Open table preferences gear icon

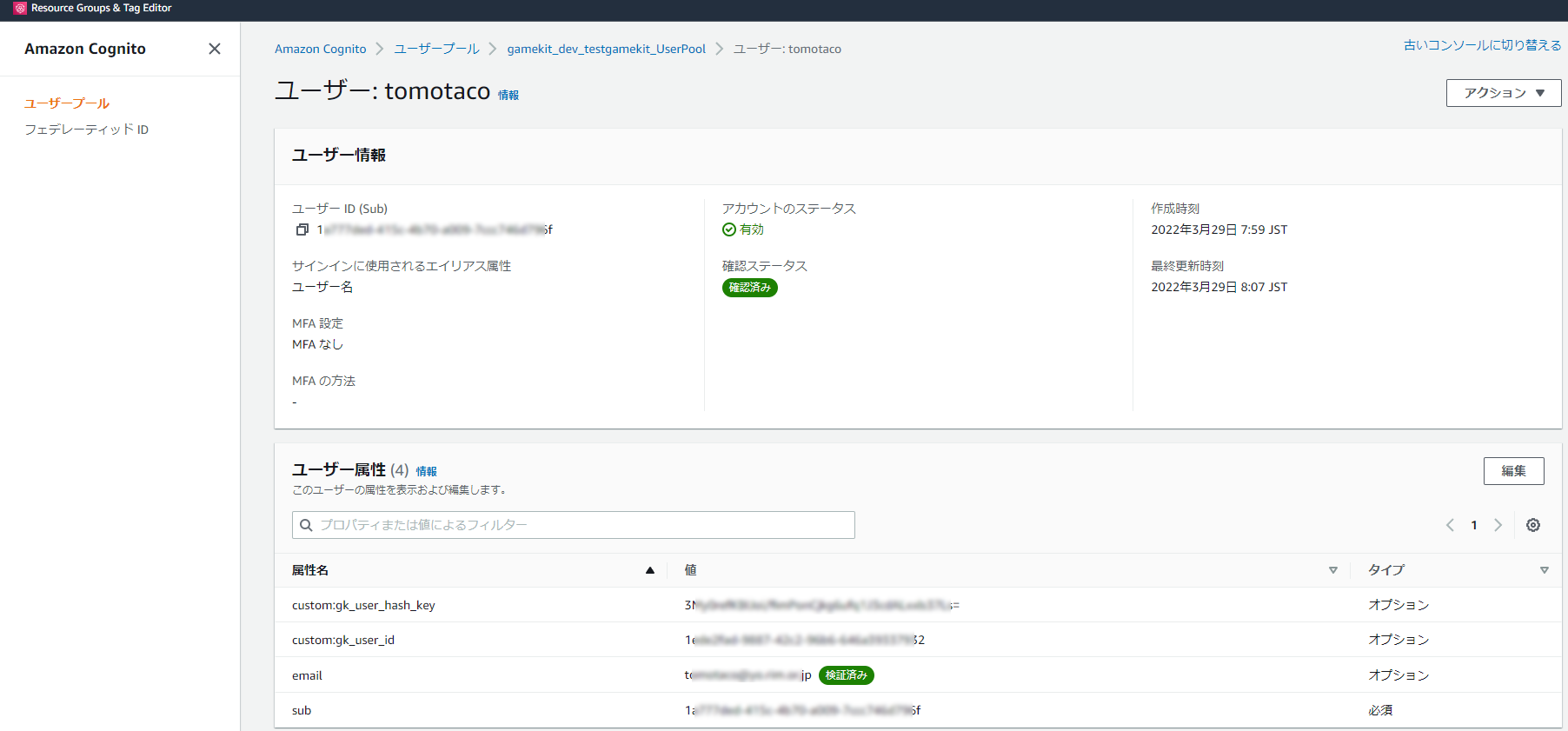[1533, 525]
